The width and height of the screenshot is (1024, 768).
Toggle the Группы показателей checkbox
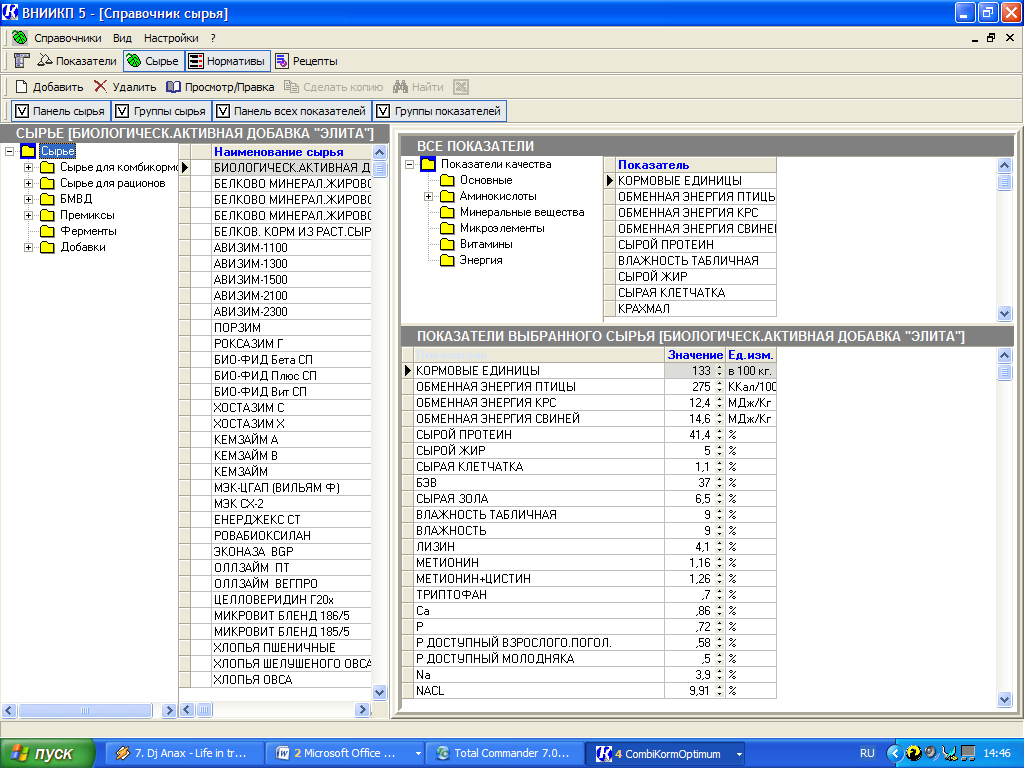click(x=382, y=111)
